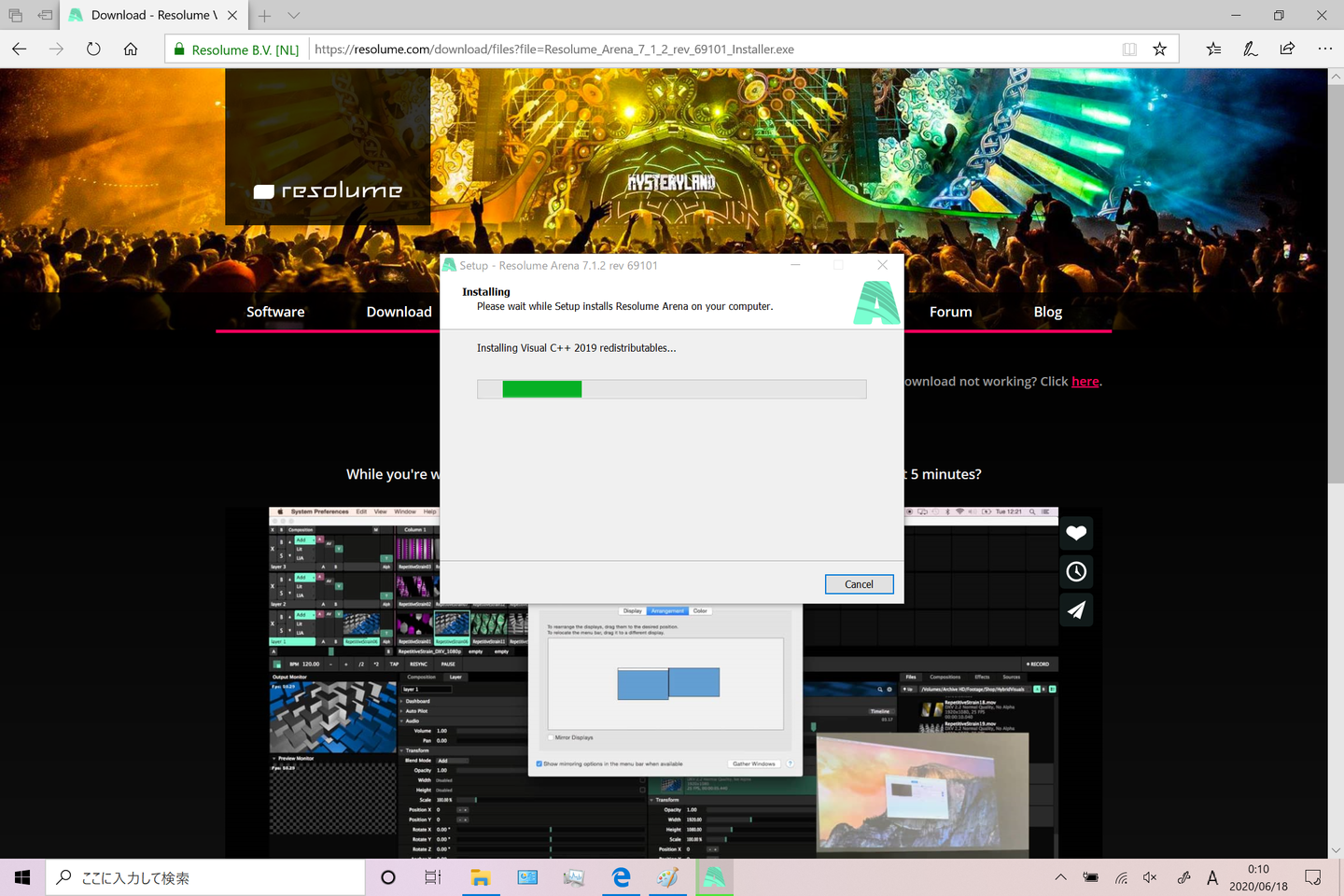
Task: Click the Edge back arrow
Action: pos(20,49)
